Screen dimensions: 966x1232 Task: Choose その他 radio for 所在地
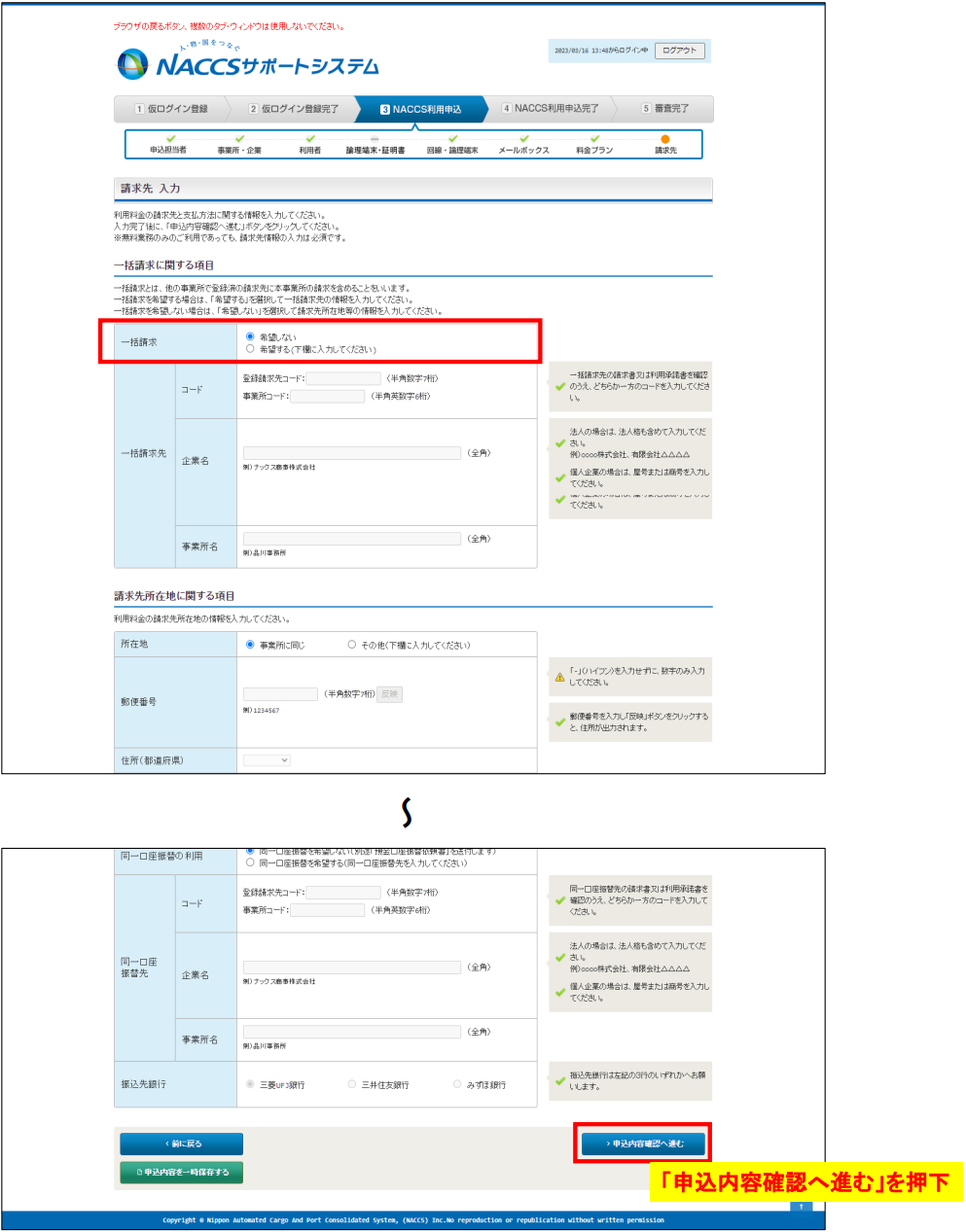click(x=352, y=645)
